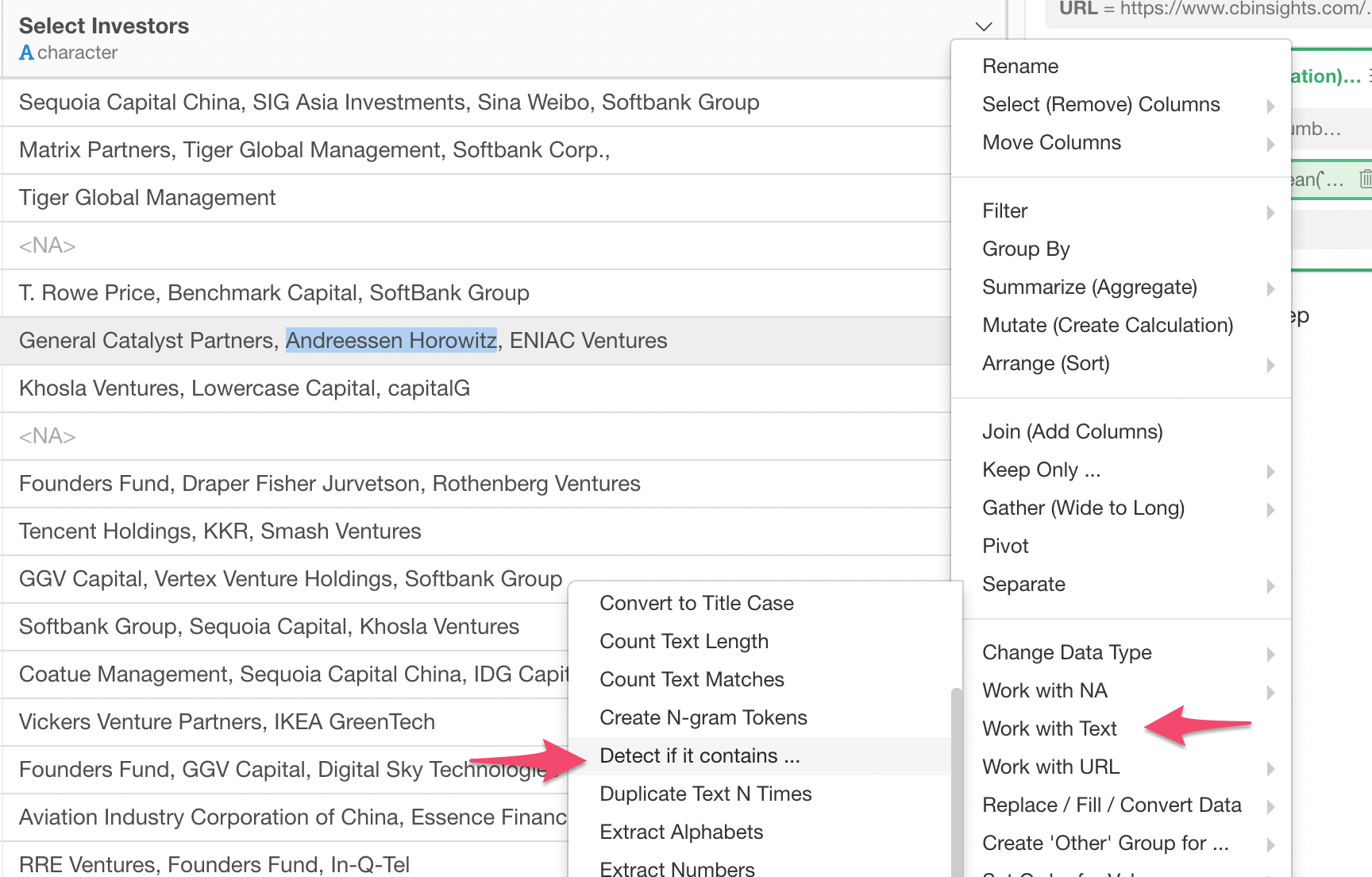
Task: Click cell 'Tencent Holdings, KKR, Smash Ventures'
Action: coord(476,531)
